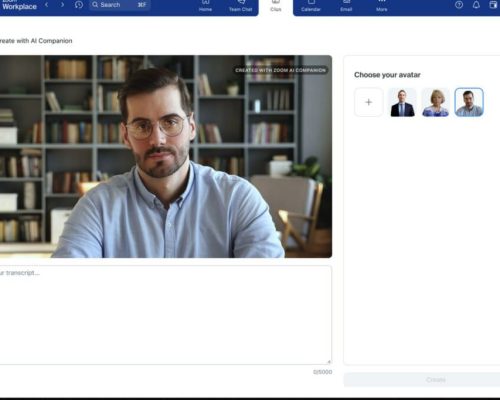Open the Email tab
Screen dimensions: 500x400
point(346,6)
